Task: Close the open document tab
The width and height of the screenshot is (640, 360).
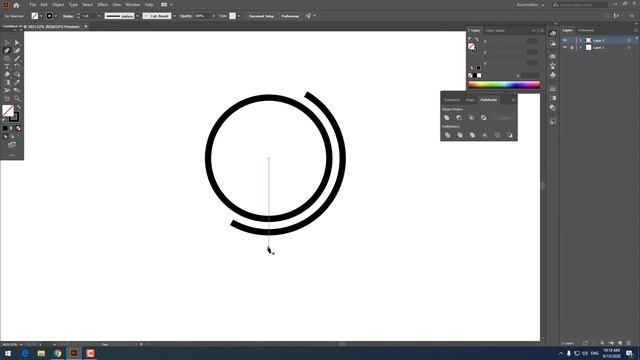Action: click(86, 27)
